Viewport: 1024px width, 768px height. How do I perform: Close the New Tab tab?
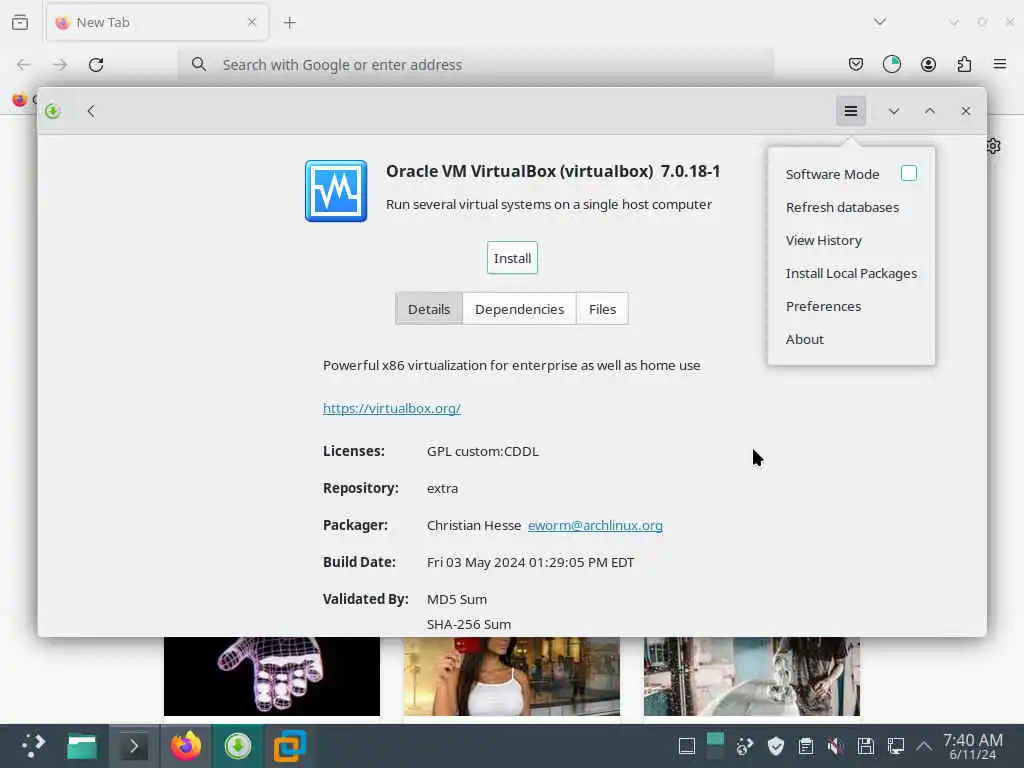(251, 22)
